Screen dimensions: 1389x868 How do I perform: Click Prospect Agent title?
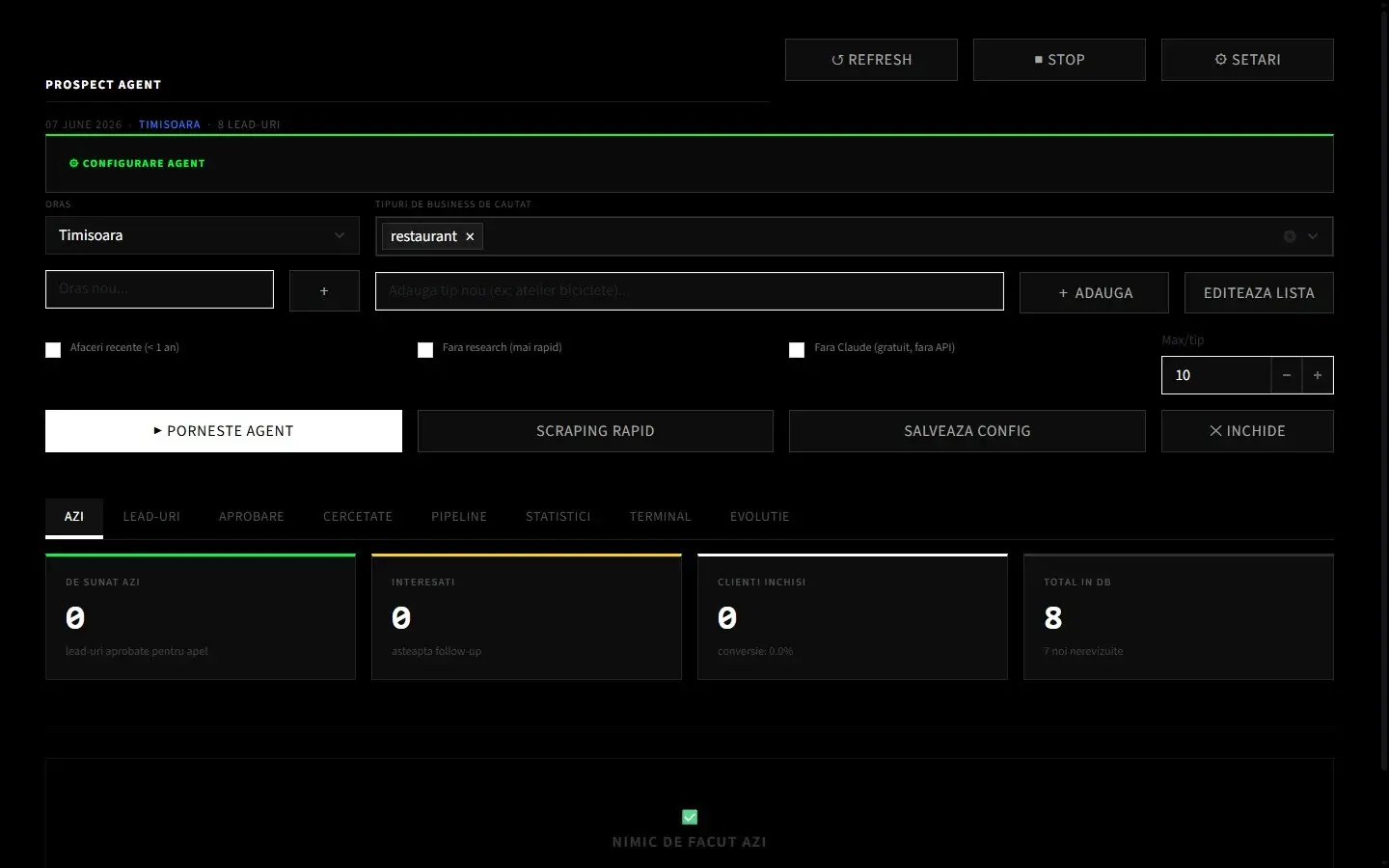[x=103, y=85]
